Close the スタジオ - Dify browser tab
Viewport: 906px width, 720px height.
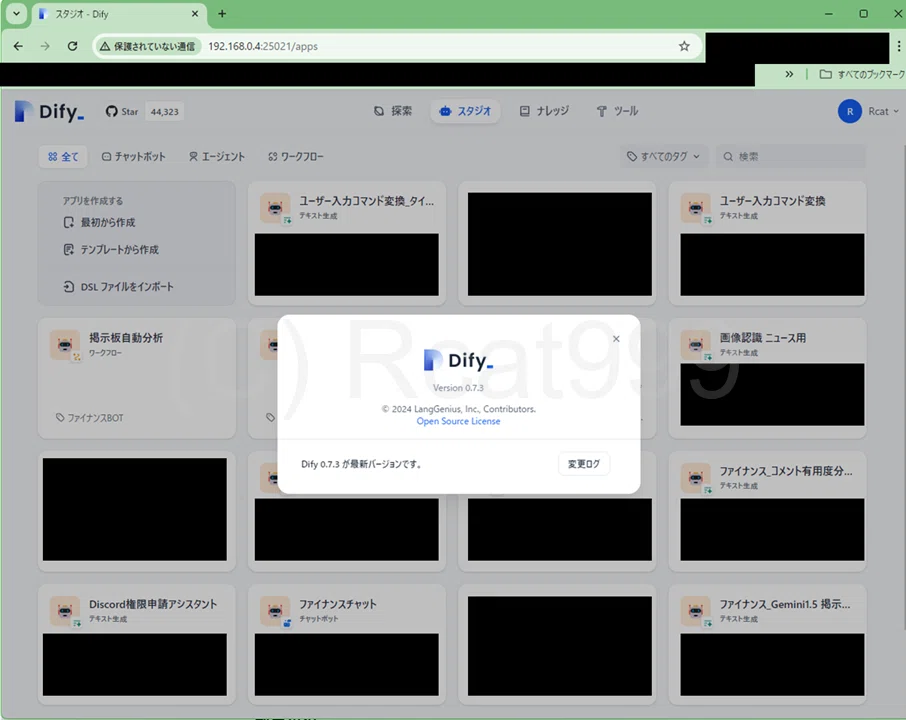tap(195, 14)
